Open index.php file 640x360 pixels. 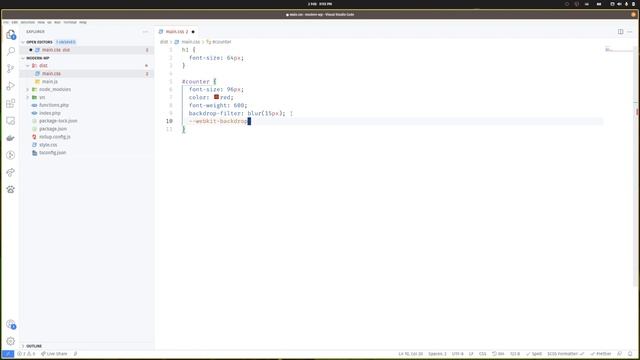87,113
